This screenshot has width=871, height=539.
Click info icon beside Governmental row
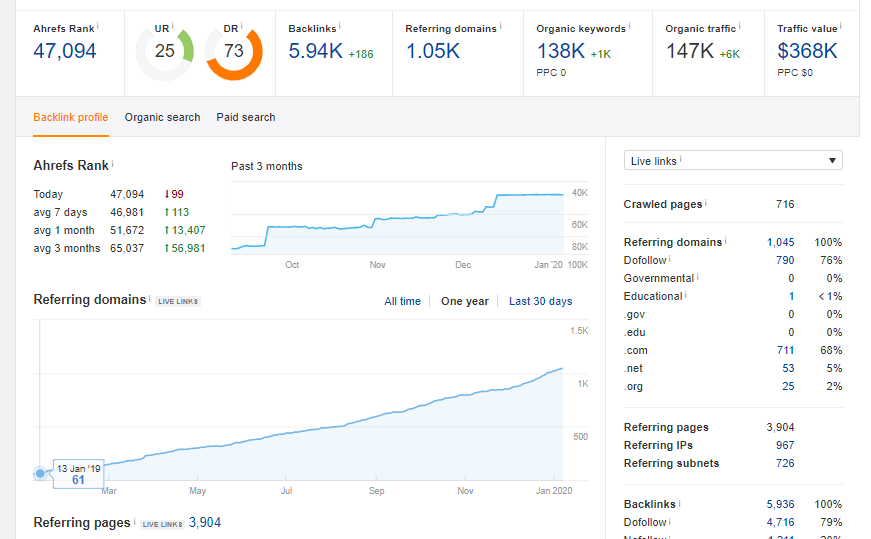tap(698, 275)
